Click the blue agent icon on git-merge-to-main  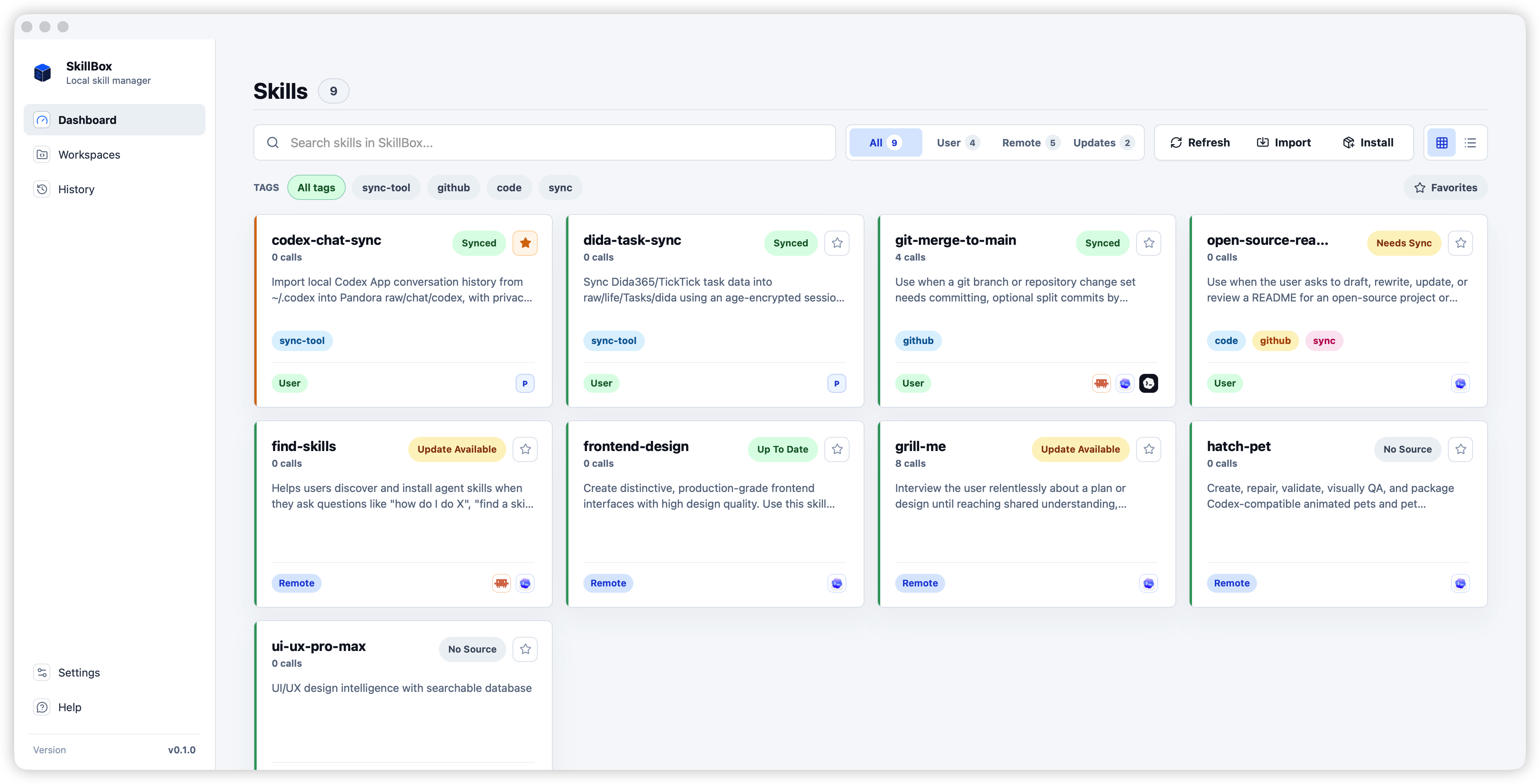pos(1125,384)
